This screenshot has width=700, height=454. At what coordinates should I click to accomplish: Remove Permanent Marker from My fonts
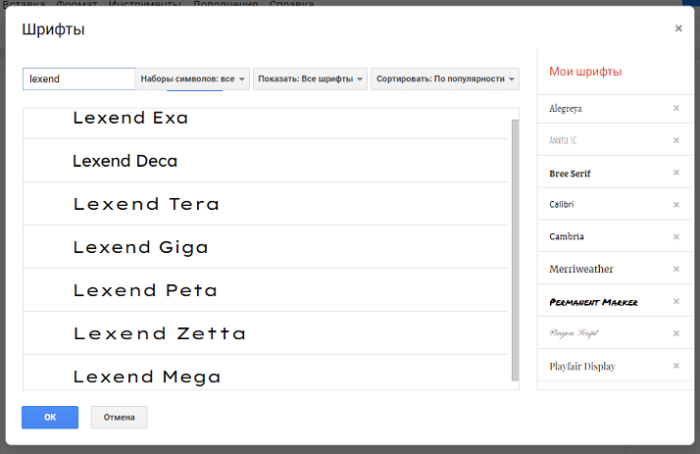click(x=676, y=301)
